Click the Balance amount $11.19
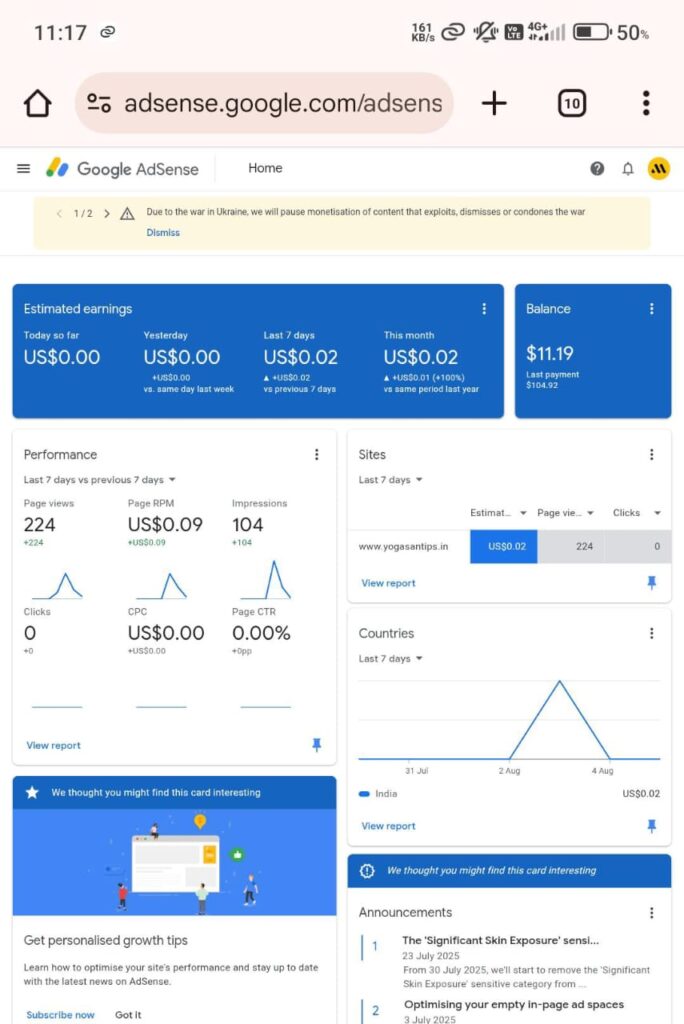The width and height of the screenshot is (684, 1024). click(549, 354)
